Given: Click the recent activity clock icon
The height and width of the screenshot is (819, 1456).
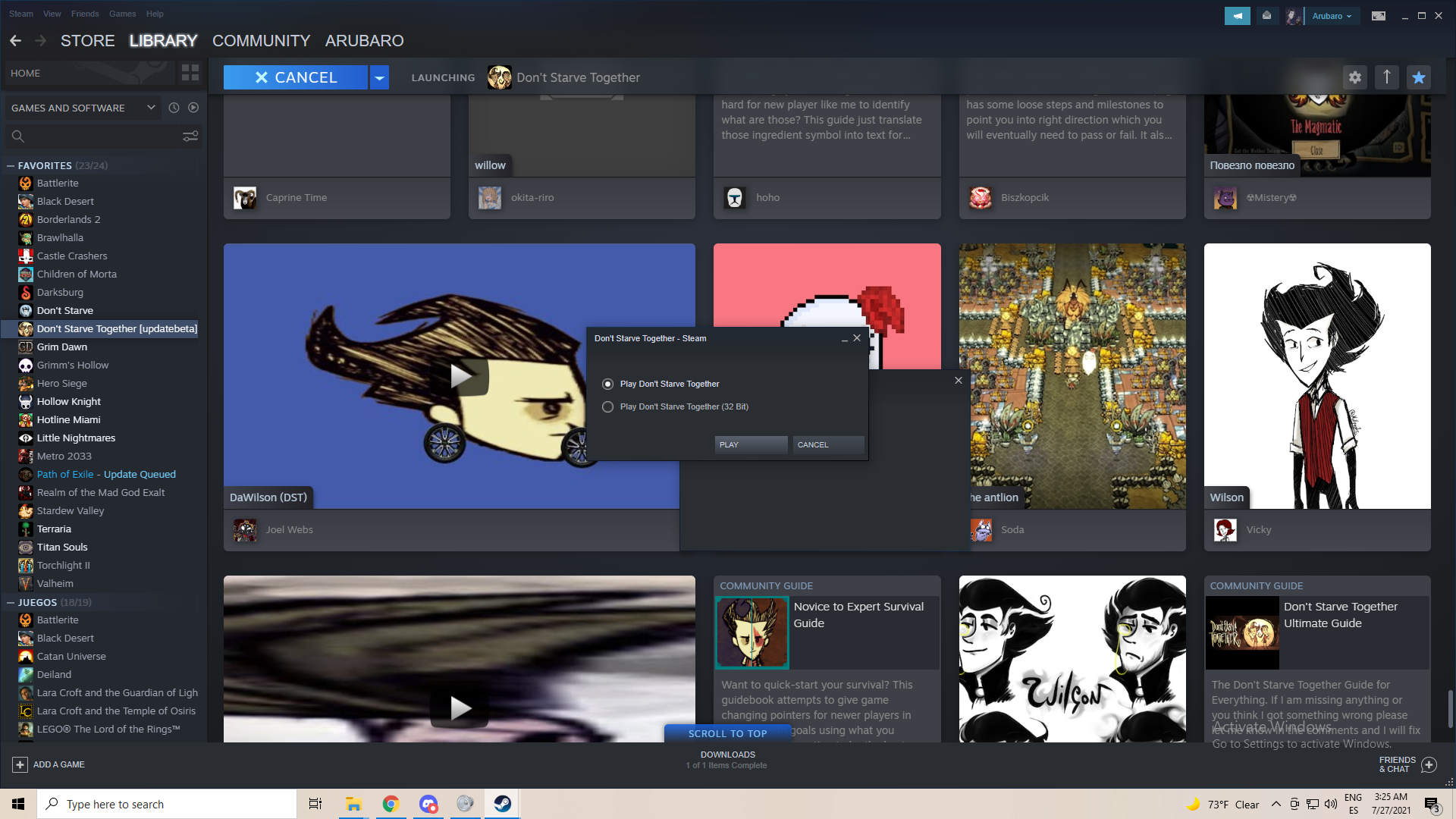Looking at the screenshot, I should point(174,108).
